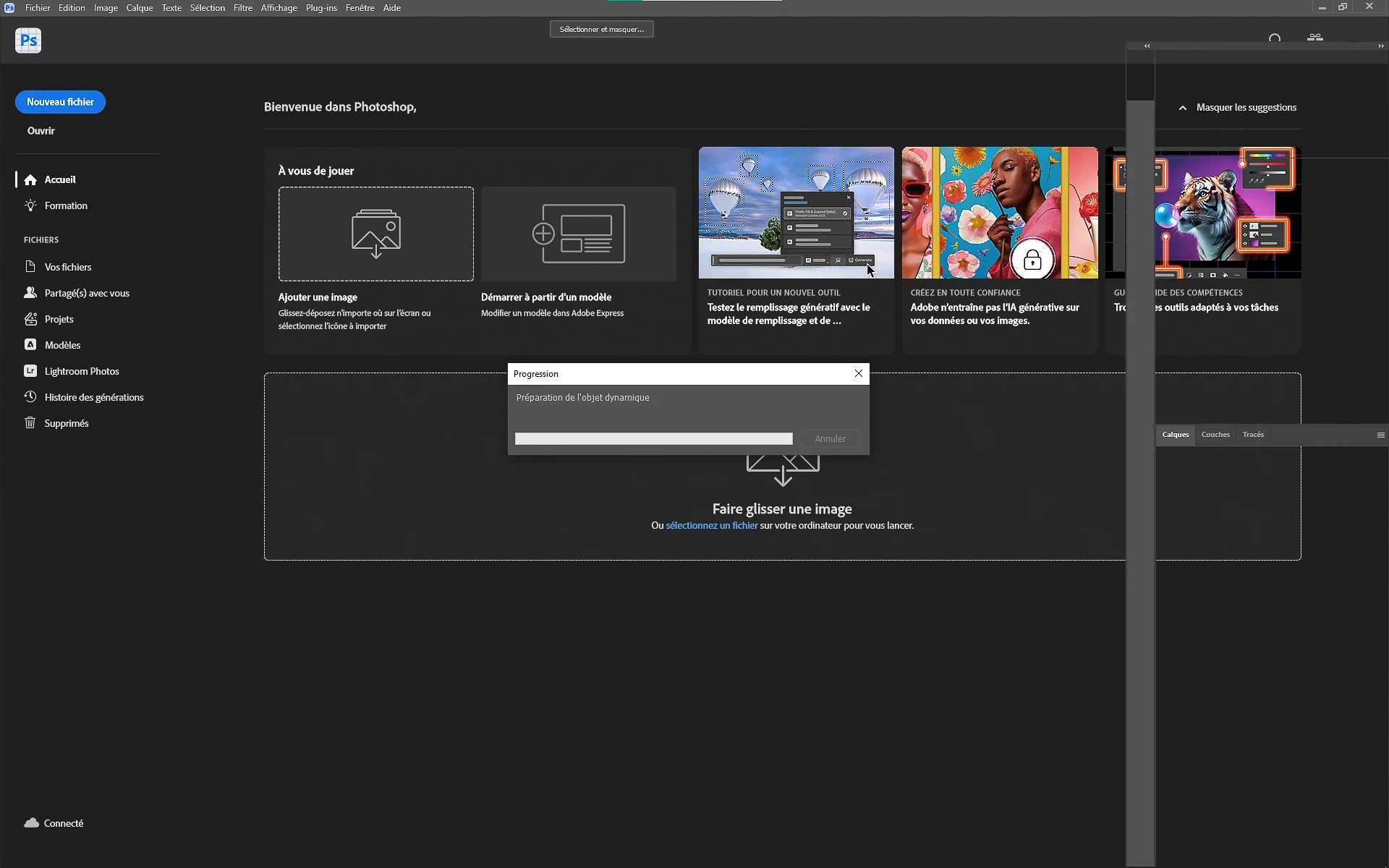
Task: Click the Ajouter une image thumbnail
Action: [x=375, y=234]
